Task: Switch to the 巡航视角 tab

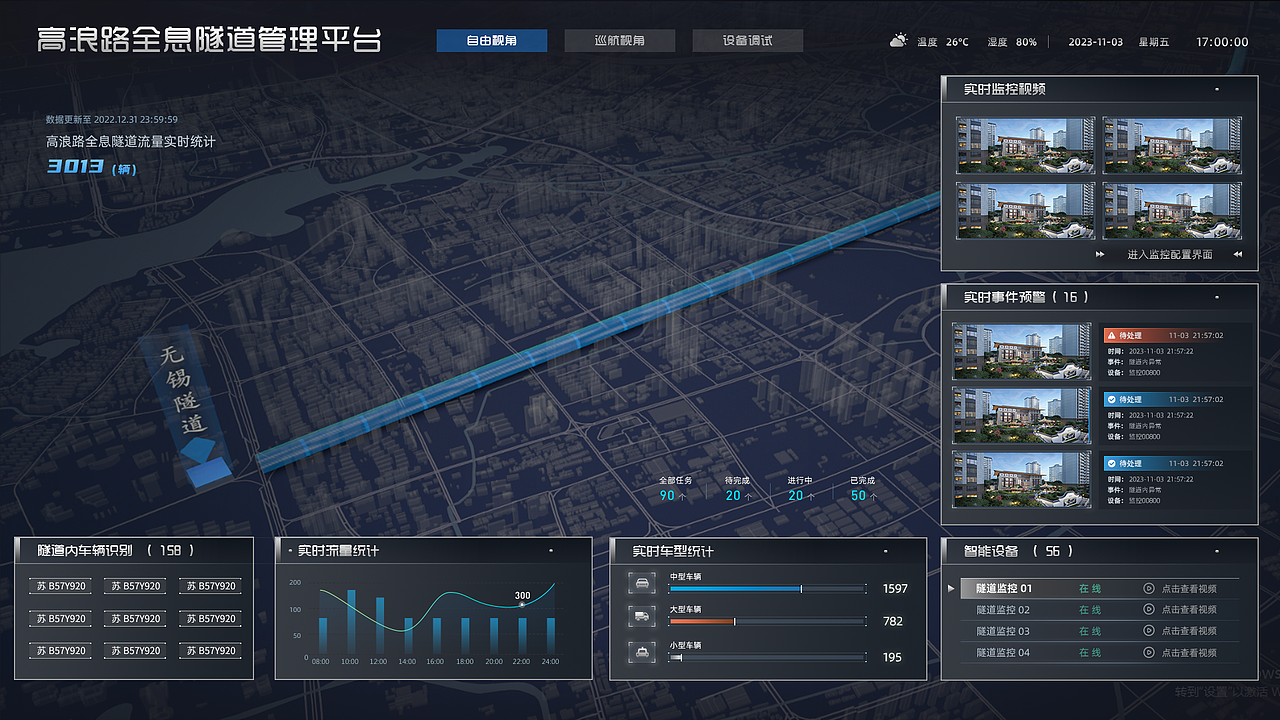Action: (x=619, y=41)
